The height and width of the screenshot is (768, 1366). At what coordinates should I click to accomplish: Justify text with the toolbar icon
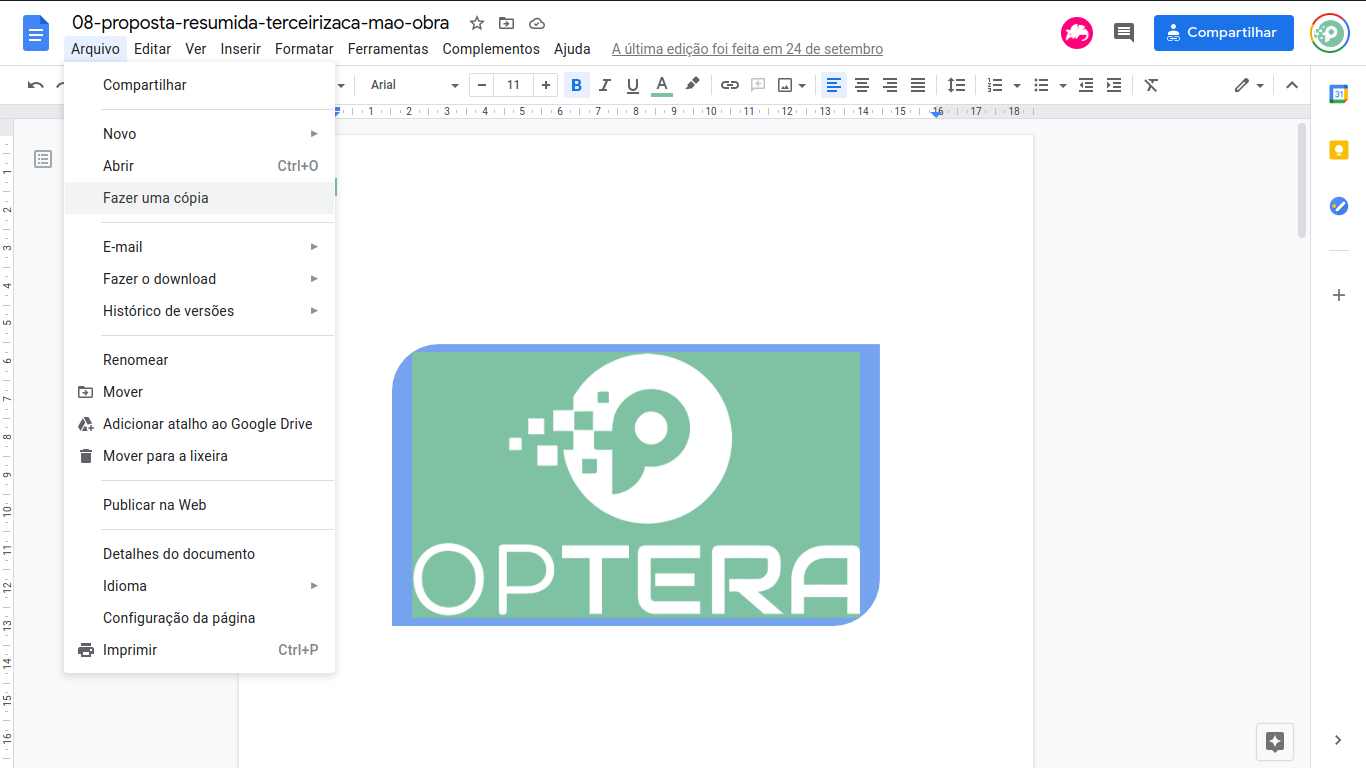pos(918,85)
